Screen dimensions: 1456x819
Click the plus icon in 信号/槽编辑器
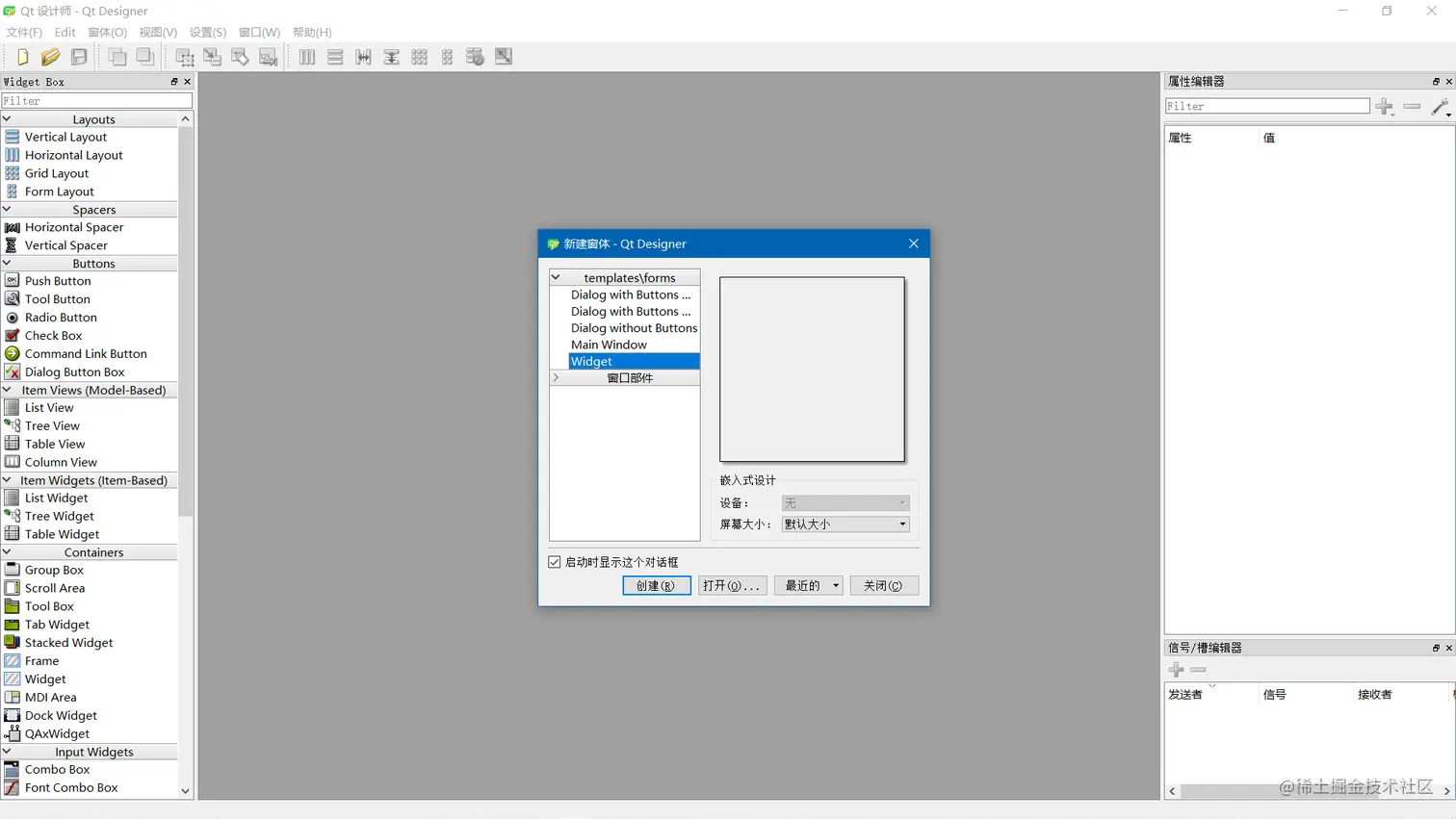click(x=1176, y=670)
